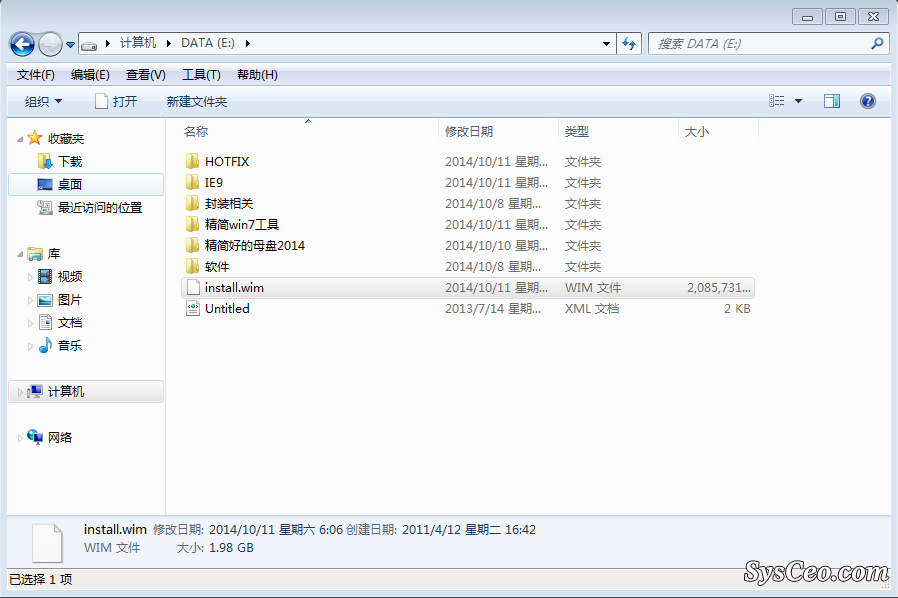Go back with the blue Back arrow
The height and width of the screenshot is (598, 898).
coord(23,44)
